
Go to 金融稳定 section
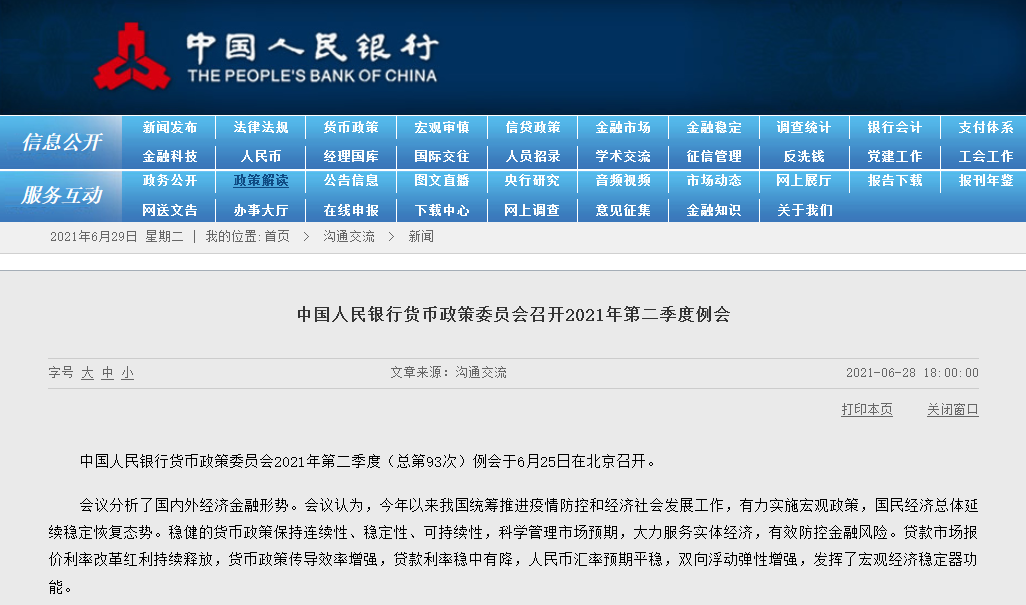714,128
